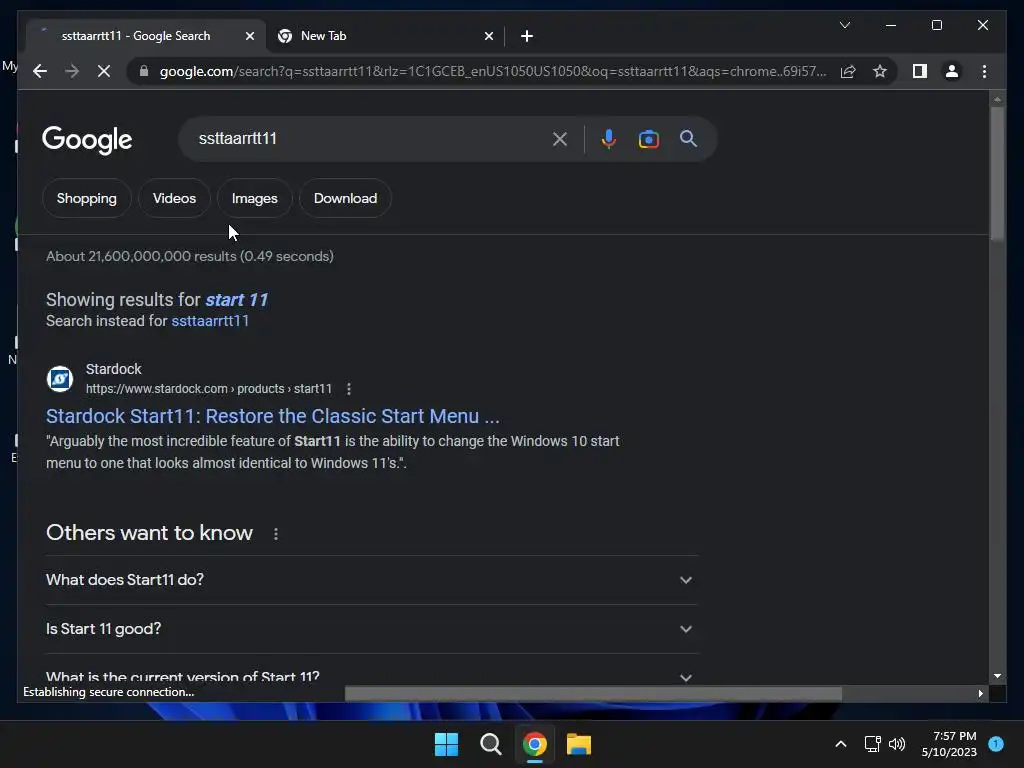Image resolution: width=1024 pixels, height=768 pixels.
Task: Filter results by Images
Action: pyautogui.click(x=255, y=199)
